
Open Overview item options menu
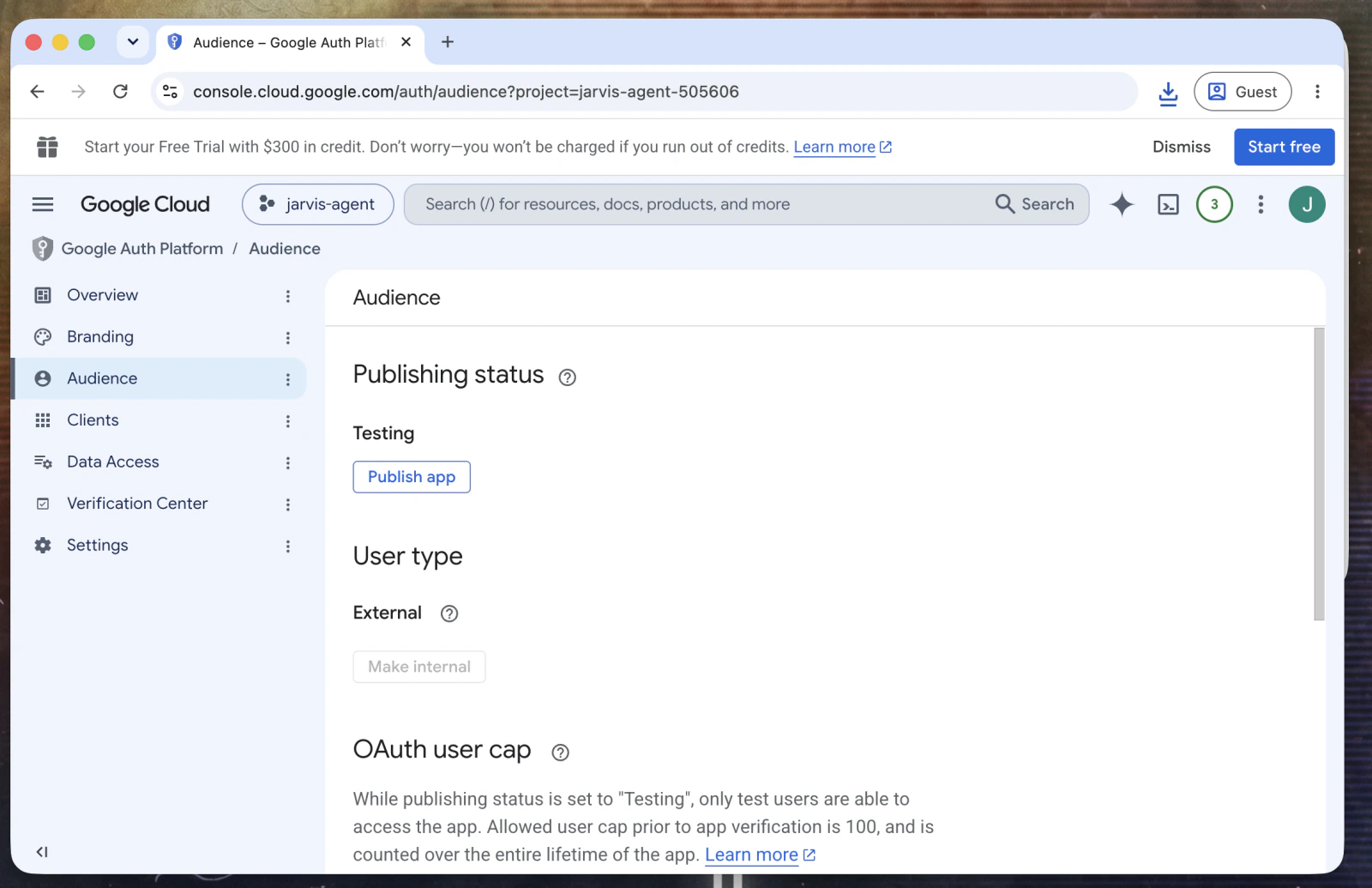tap(288, 296)
